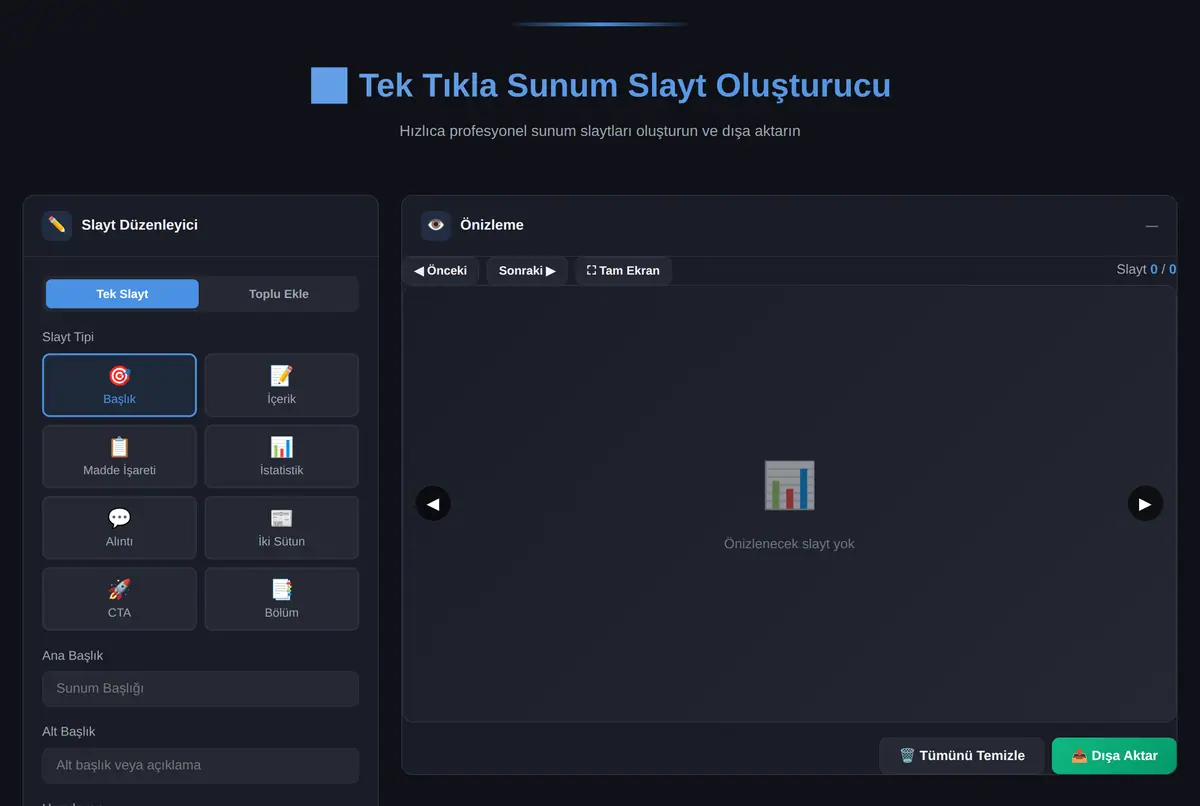Pick the İki Sütun slide type
The width and height of the screenshot is (1200, 806).
282,527
